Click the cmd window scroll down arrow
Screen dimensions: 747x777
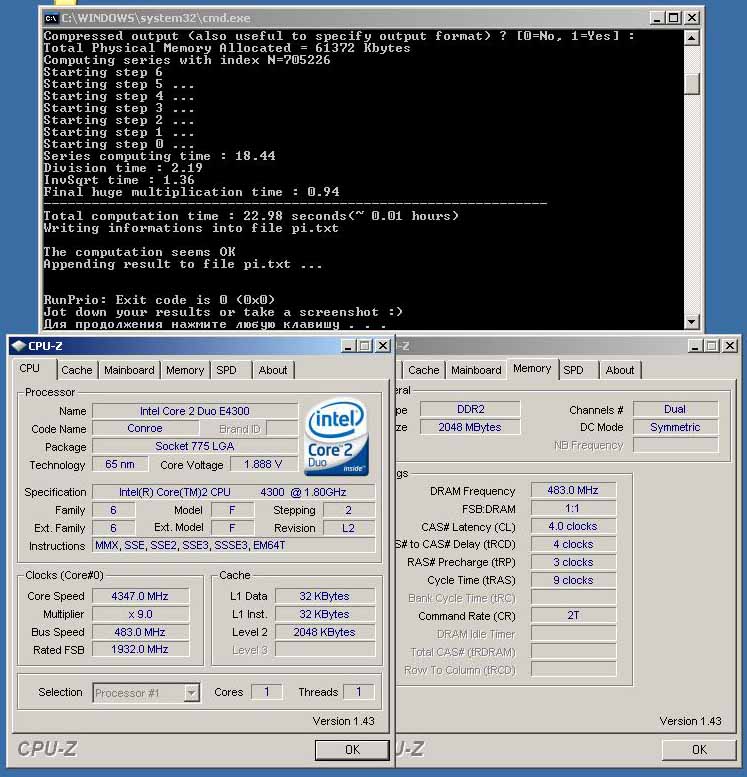point(691,322)
